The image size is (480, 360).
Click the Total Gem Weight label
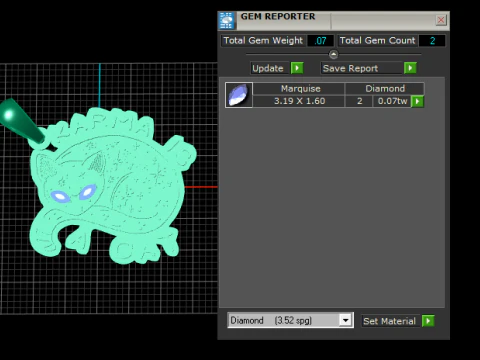[263, 41]
